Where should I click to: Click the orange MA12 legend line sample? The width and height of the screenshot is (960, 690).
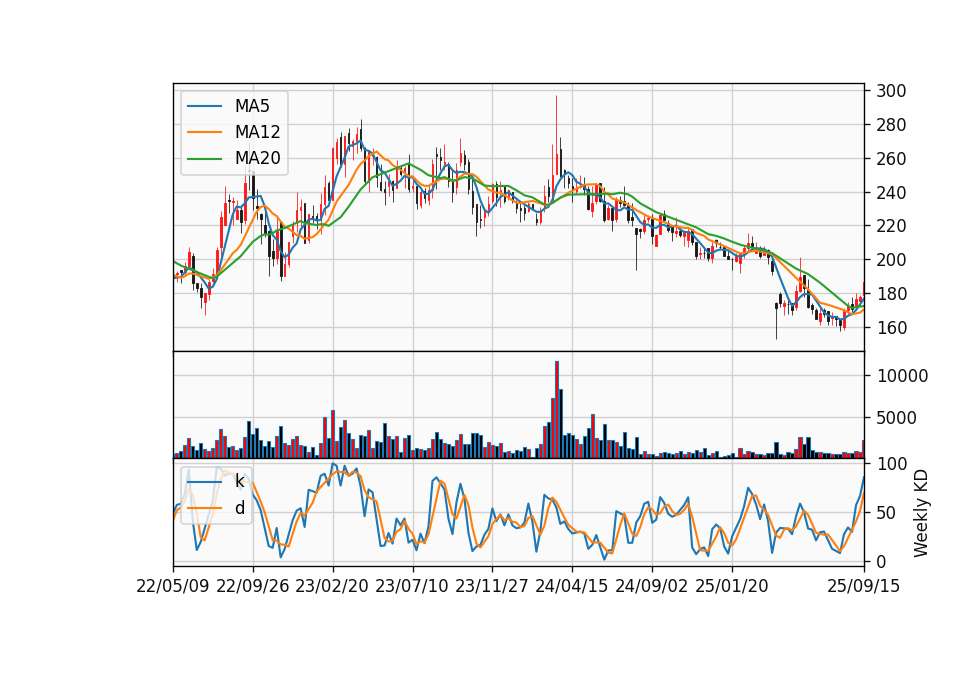click(x=204, y=132)
